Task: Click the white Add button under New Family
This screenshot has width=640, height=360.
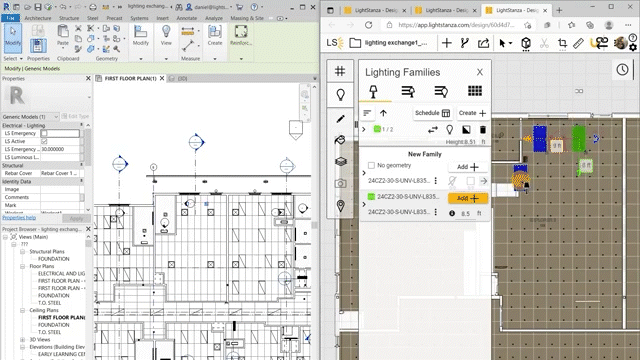Action: [x=468, y=167]
